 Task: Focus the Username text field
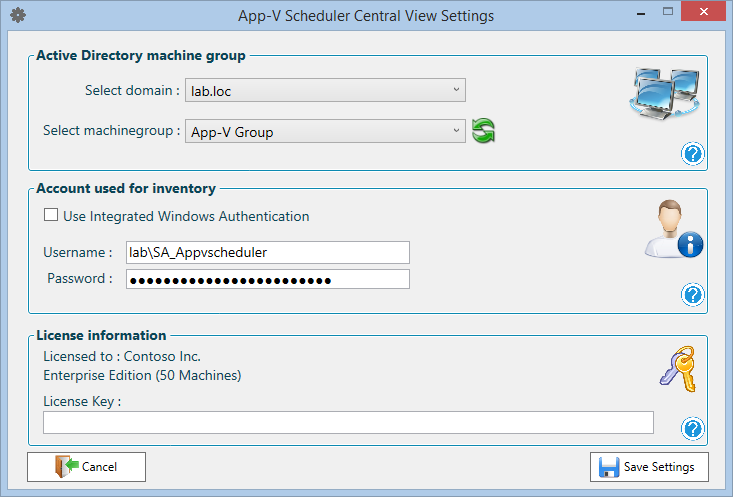point(268,252)
